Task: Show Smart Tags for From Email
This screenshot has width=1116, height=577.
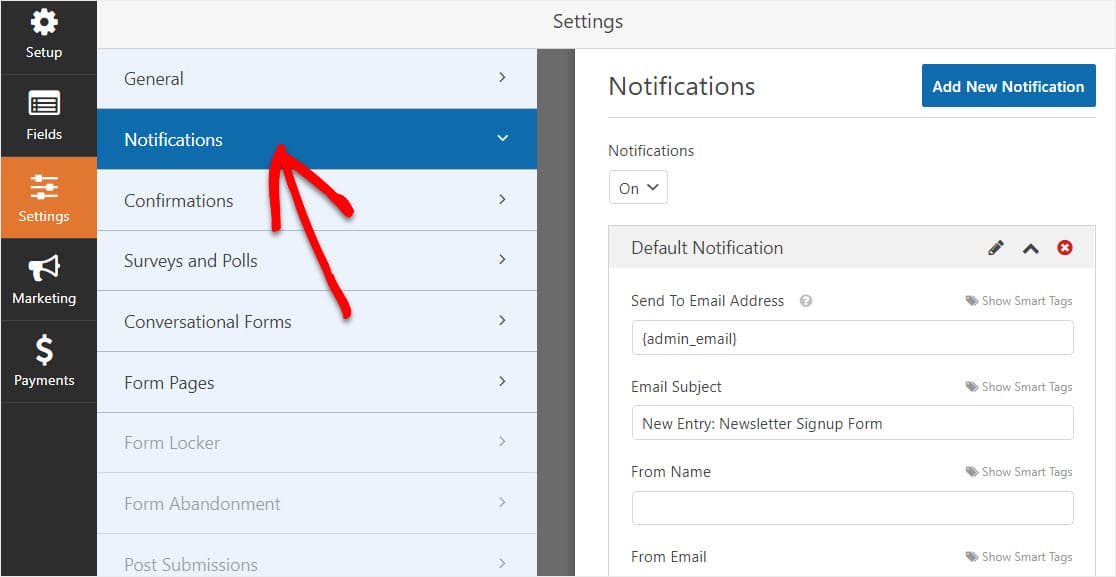Action: pos(1018,557)
